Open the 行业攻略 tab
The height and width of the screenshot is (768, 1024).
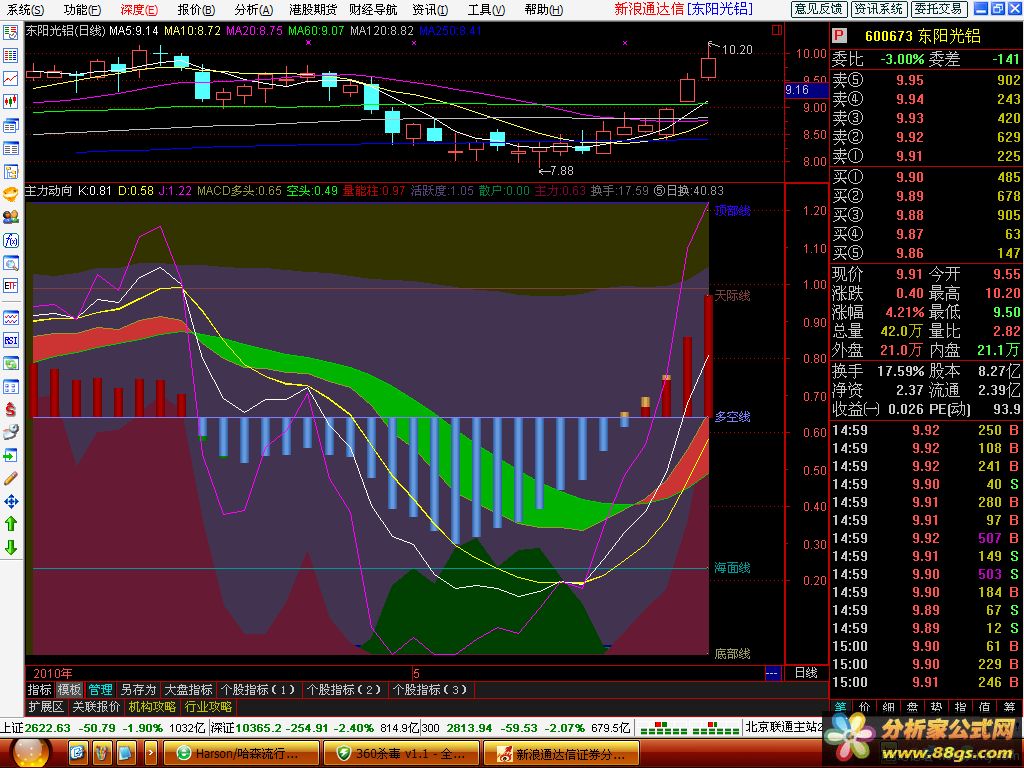tap(208, 707)
